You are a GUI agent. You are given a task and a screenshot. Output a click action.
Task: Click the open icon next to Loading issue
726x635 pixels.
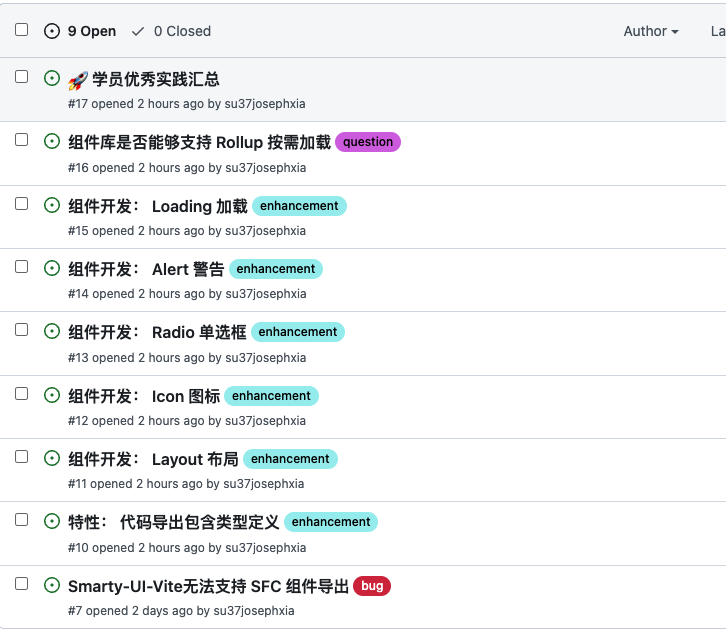tap(52, 205)
